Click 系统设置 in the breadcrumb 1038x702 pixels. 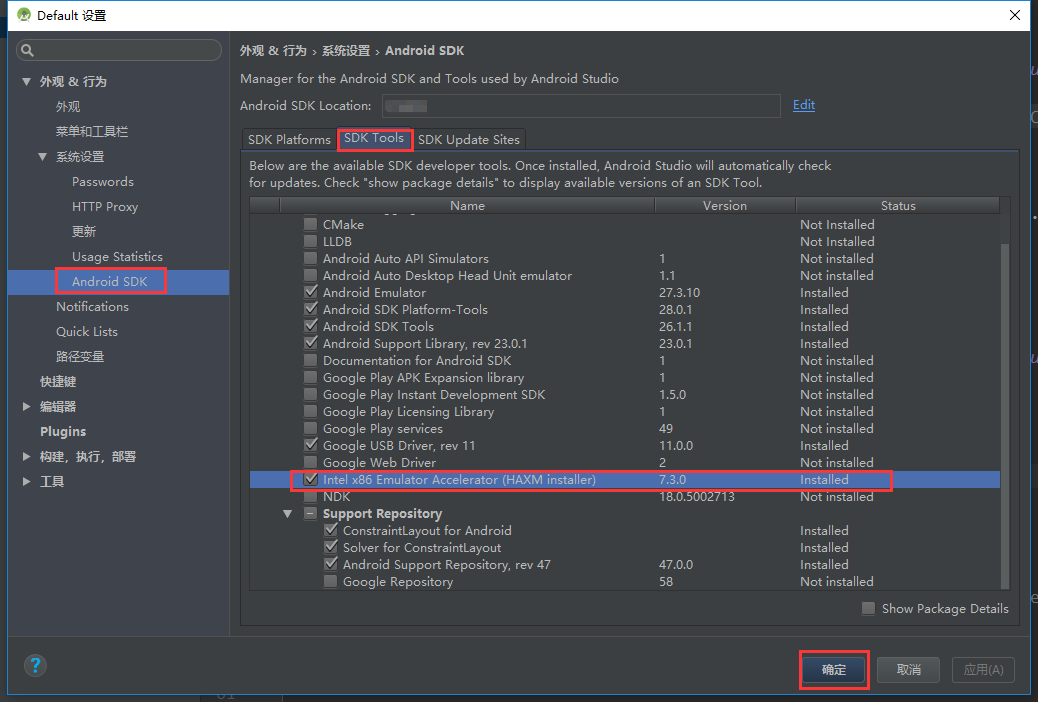346,51
